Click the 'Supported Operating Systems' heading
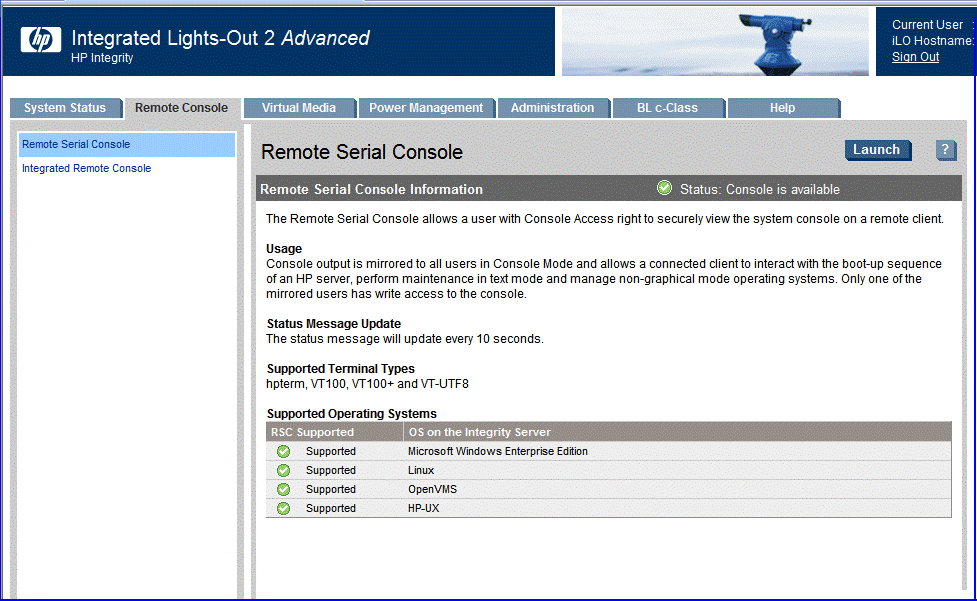 352,414
